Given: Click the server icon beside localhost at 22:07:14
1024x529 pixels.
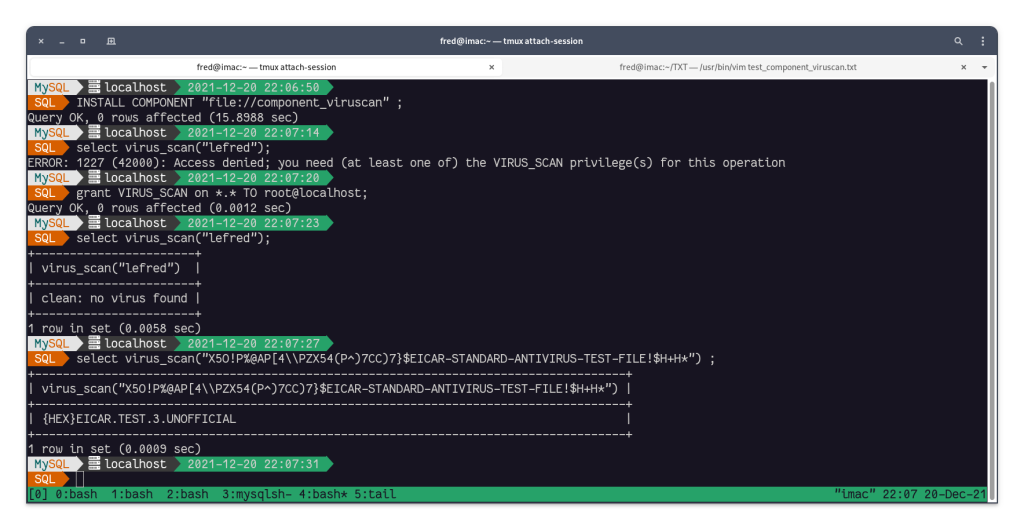Looking at the screenshot, I should [94, 133].
